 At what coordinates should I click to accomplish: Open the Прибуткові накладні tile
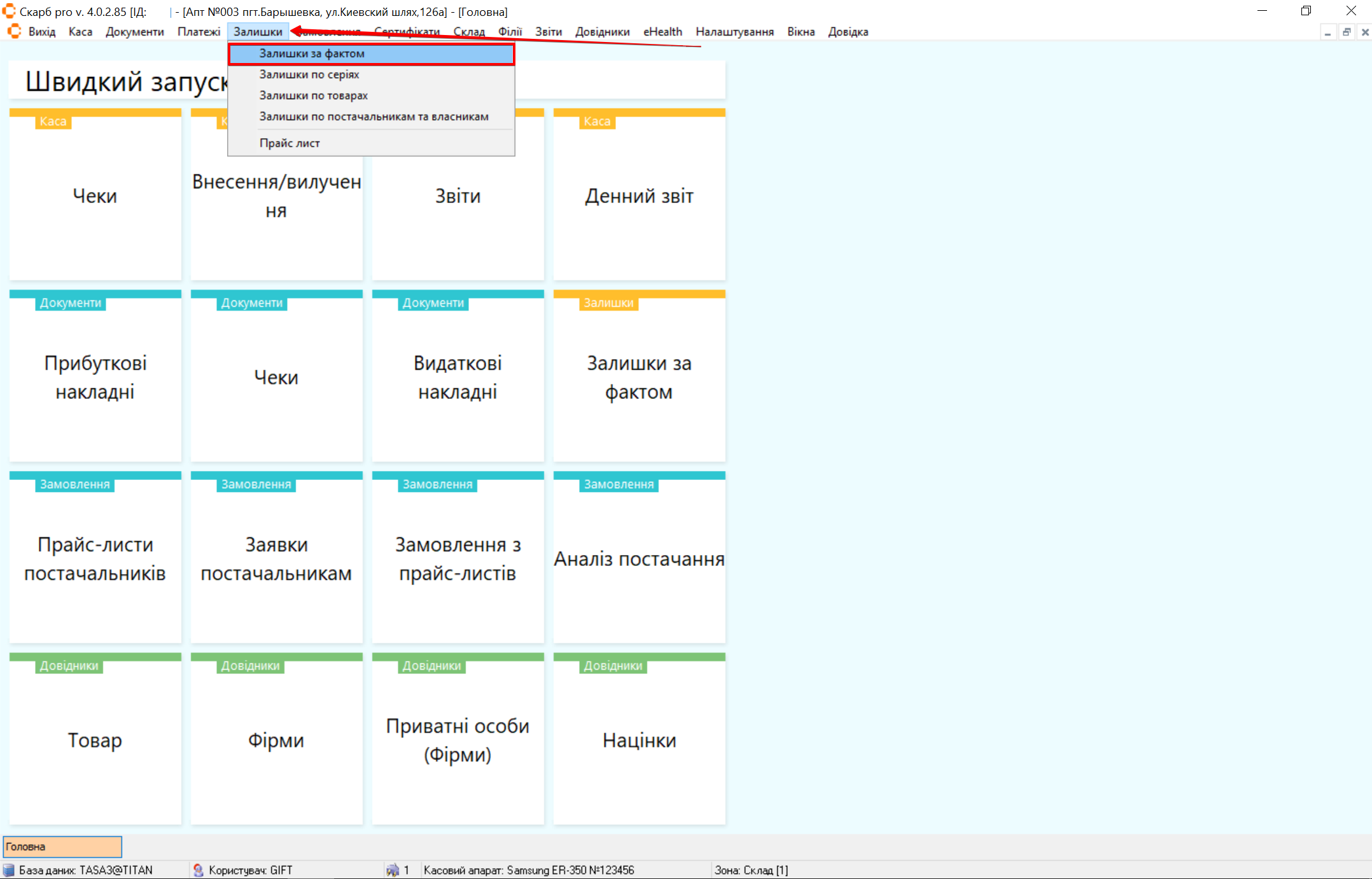click(x=95, y=377)
